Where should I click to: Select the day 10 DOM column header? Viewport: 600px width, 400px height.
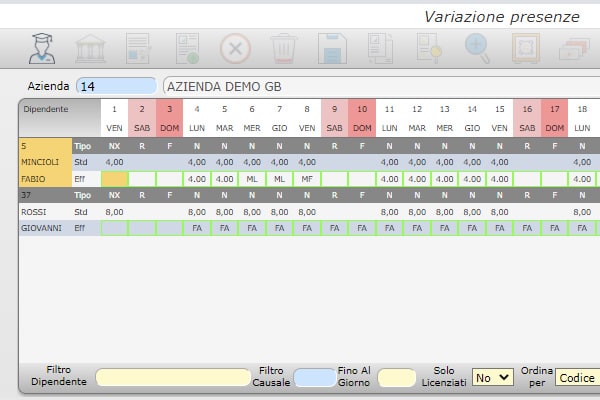coord(362,118)
